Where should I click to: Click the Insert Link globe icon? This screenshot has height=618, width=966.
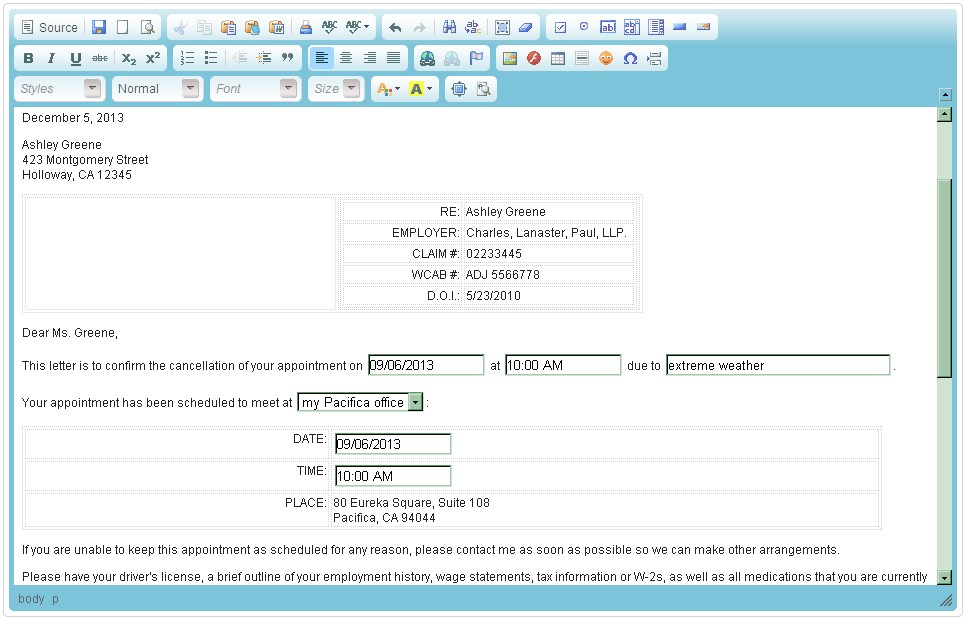pos(428,59)
